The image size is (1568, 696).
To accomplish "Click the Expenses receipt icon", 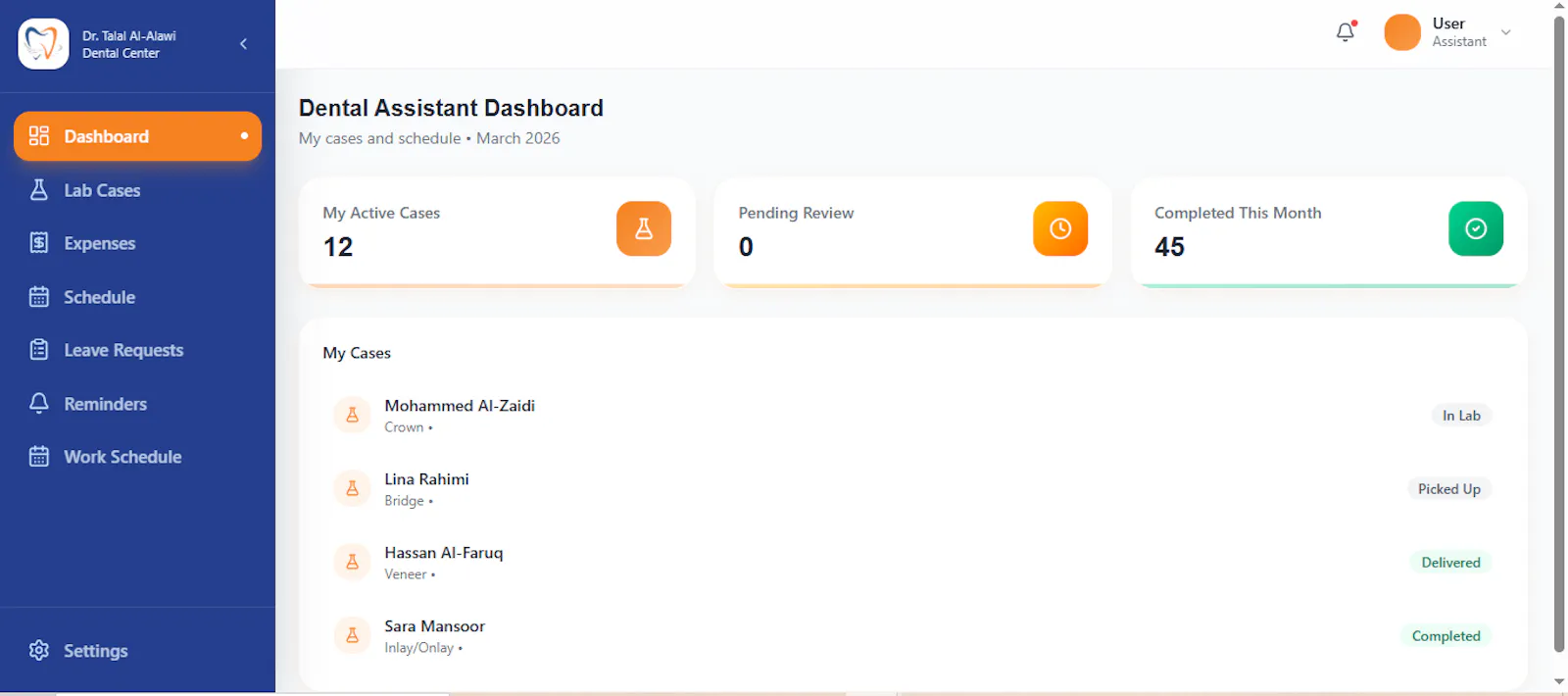I will tap(39, 243).
